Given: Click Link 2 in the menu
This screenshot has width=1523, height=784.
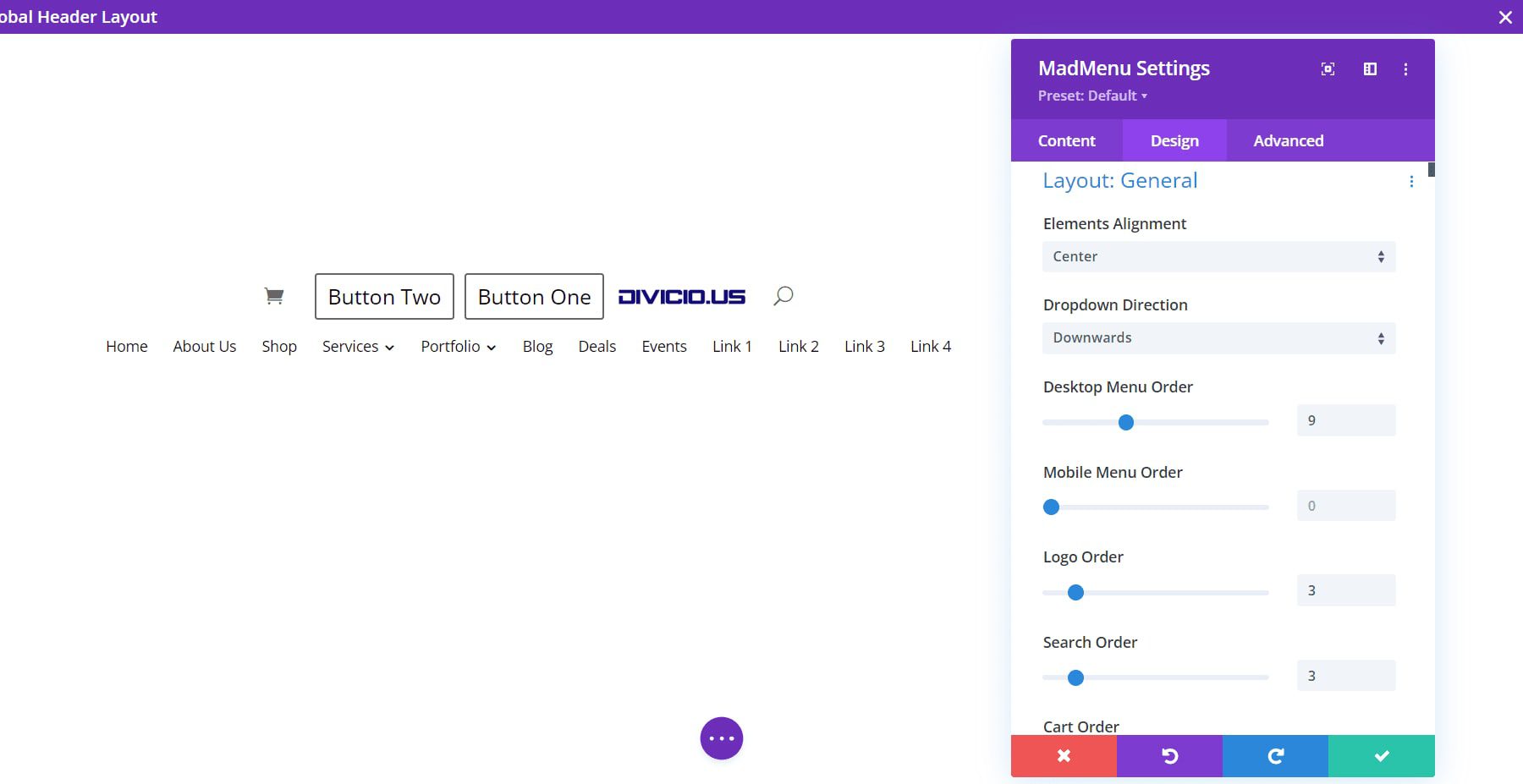Looking at the screenshot, I should (799, 347).
